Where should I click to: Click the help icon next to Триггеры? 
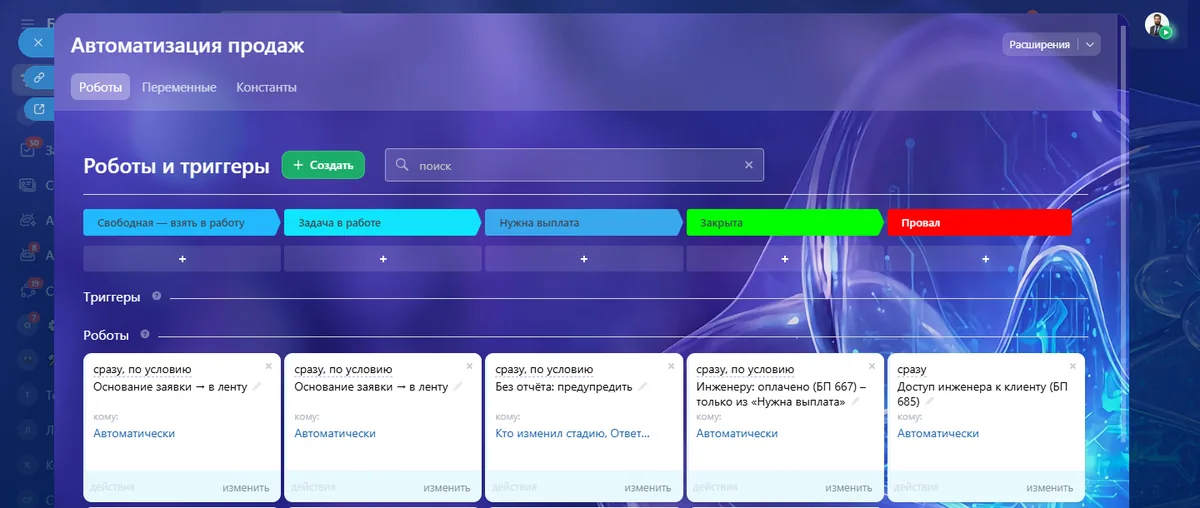pos(156,296)
